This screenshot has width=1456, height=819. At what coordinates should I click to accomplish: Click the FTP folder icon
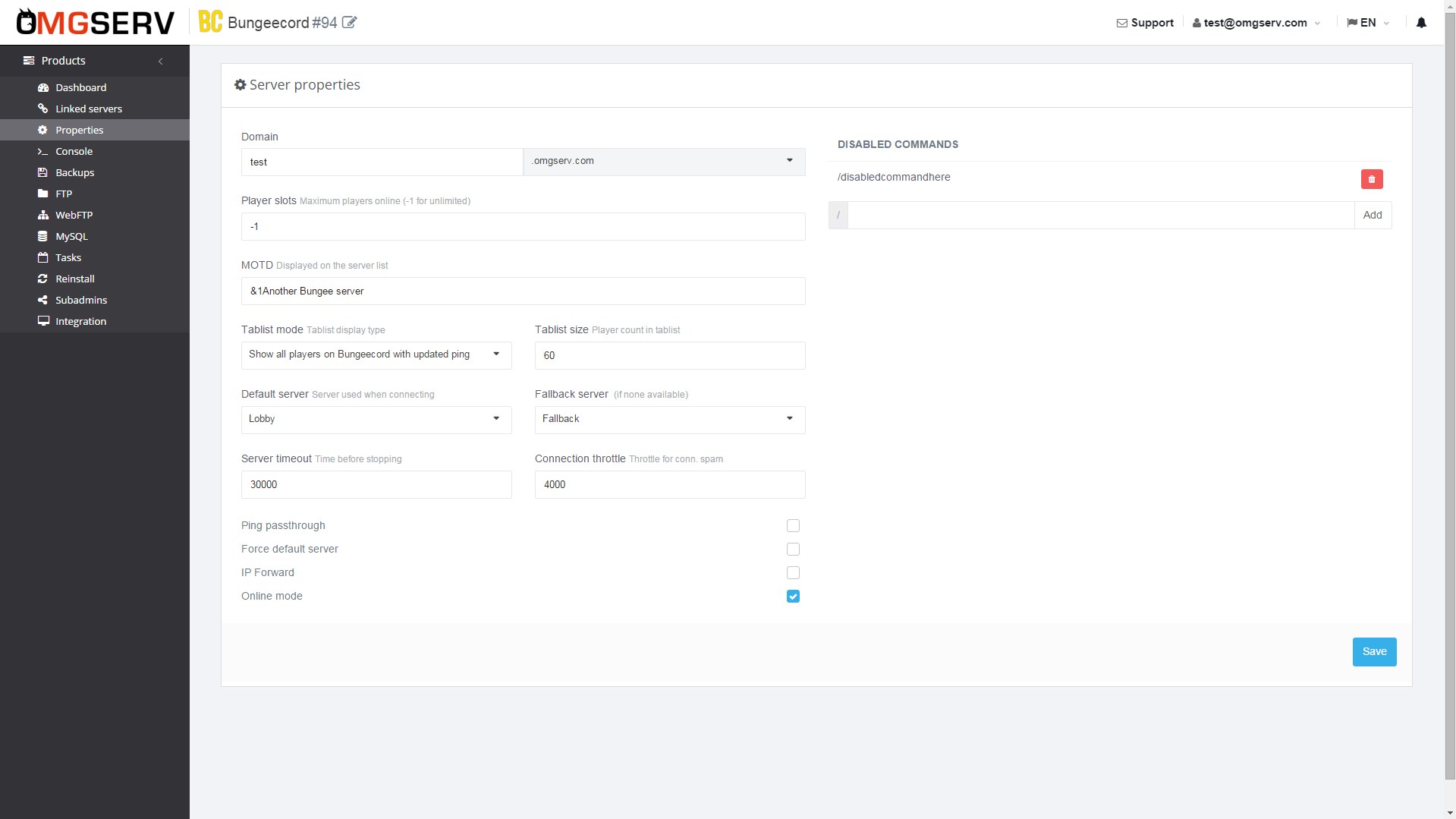click(x=43, y=194)
